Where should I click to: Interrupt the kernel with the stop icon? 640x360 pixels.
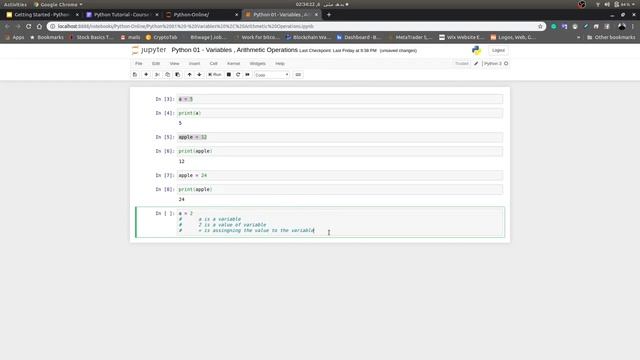229,75
